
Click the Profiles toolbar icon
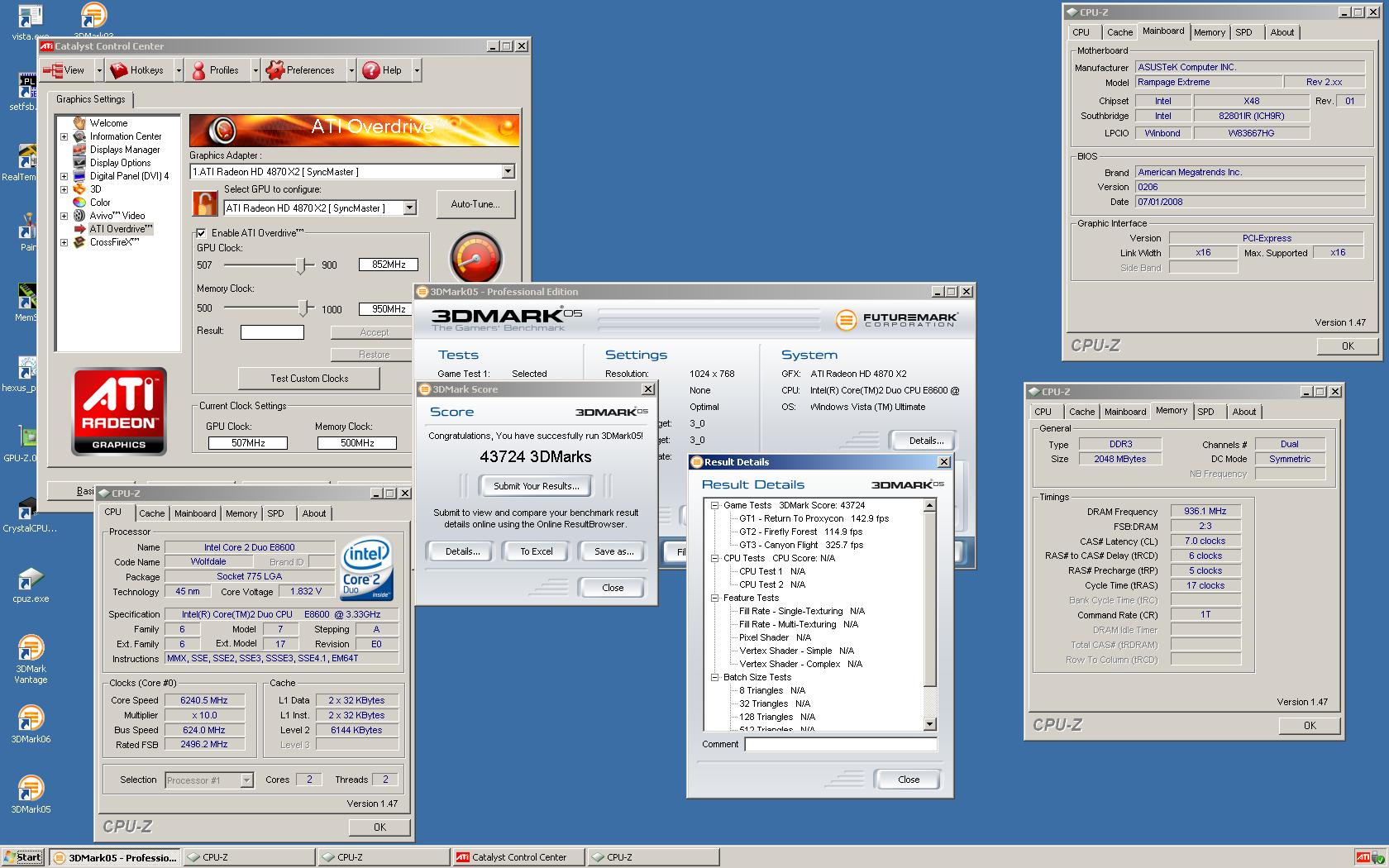coord(198,70)
